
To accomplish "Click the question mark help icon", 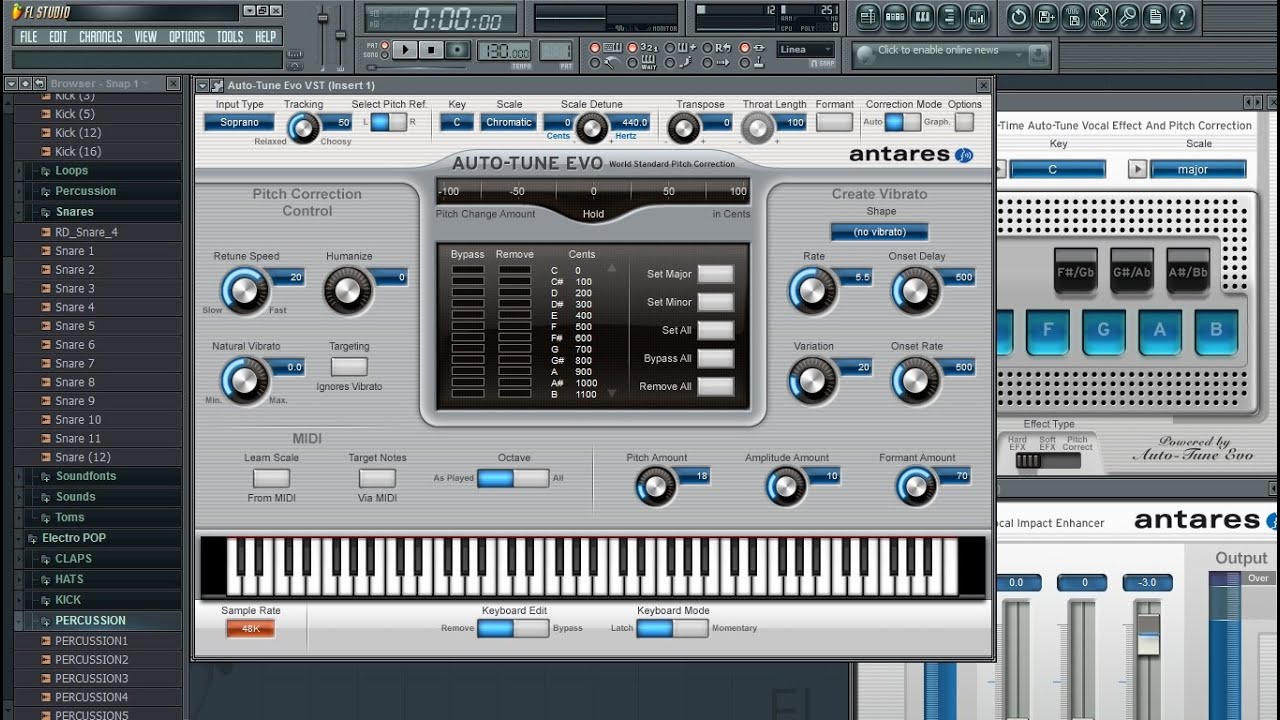I will click(1182, 16).
